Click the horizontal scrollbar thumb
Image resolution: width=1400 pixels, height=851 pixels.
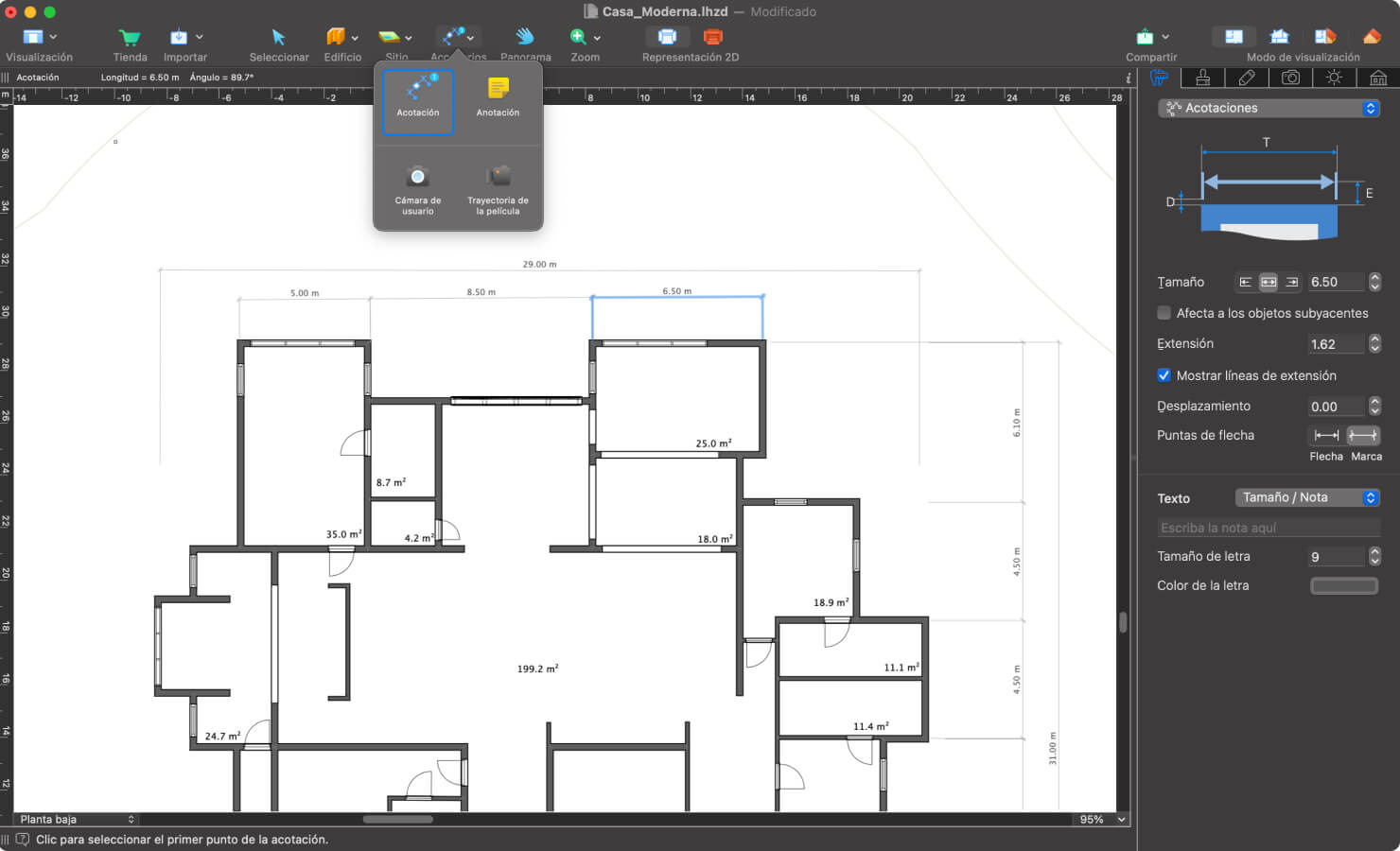click(397, 819)
